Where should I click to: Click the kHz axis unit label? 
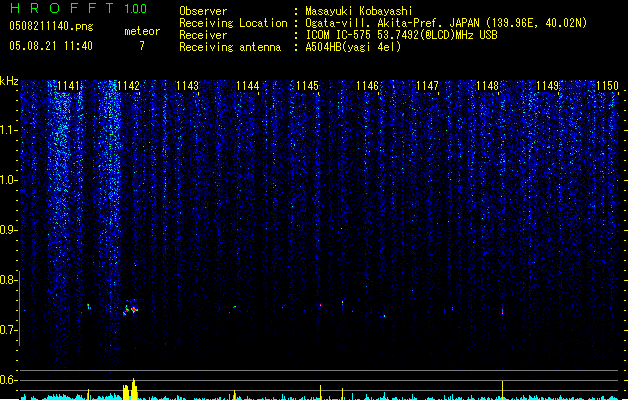click(9, 81)
